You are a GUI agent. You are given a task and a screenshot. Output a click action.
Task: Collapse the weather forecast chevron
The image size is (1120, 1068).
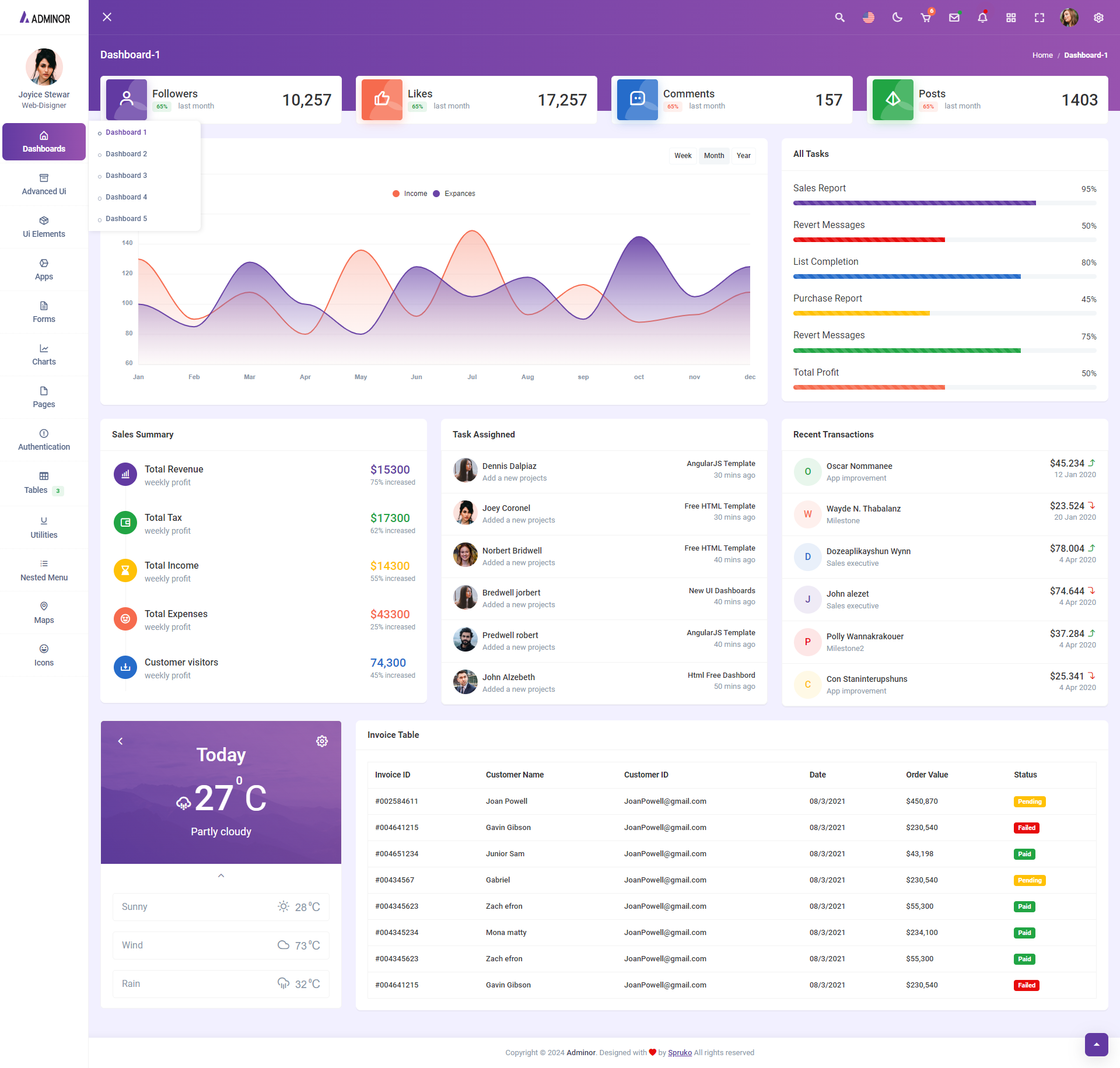click(x=221, y=875)
